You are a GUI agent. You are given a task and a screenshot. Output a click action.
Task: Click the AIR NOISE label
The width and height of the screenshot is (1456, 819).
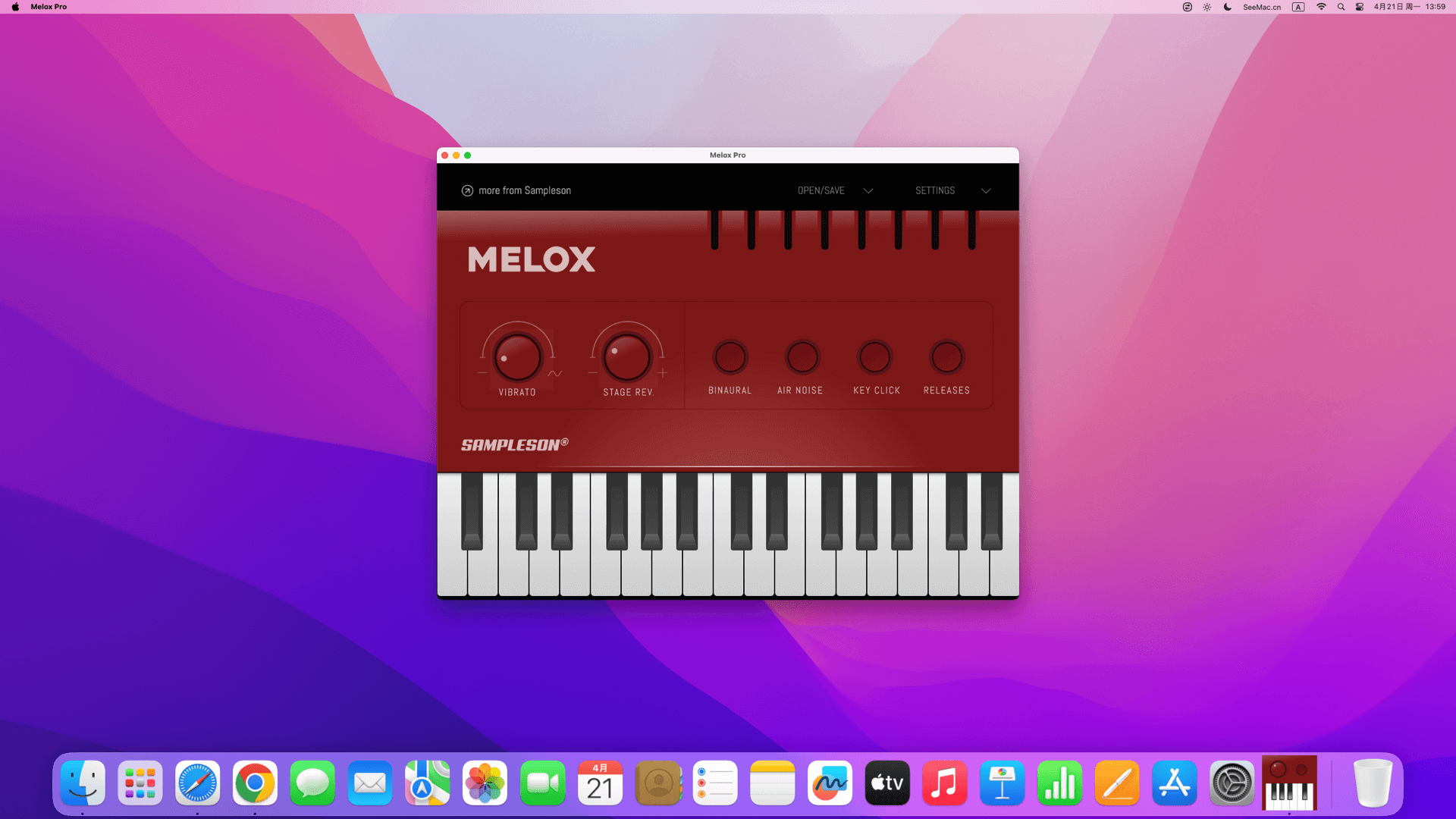(x=800, y=391)
